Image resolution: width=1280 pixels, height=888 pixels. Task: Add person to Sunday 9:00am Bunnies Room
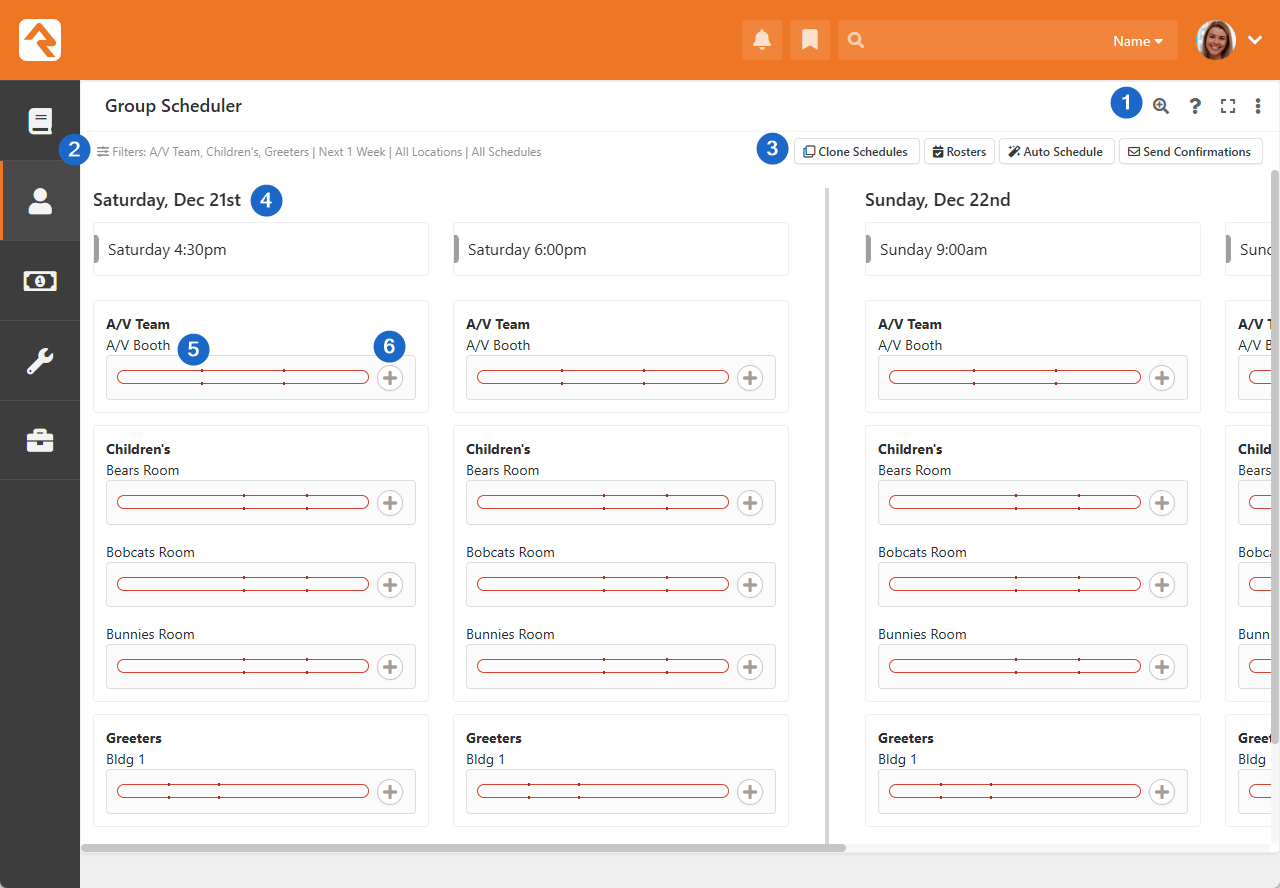[1162, 666]
